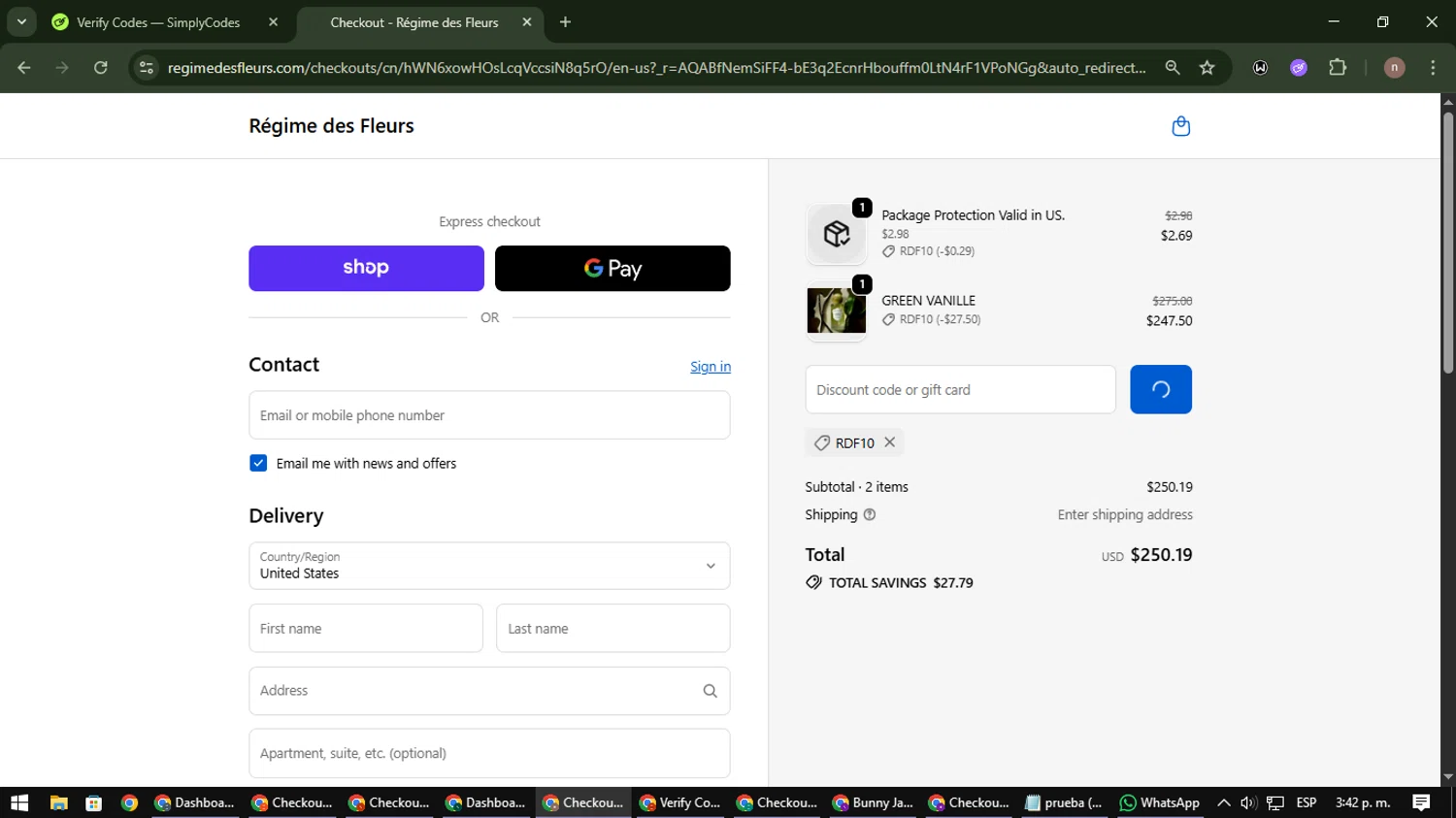Switch to the Bunny Ja... taskbar window
The height and width of the screenshot is (818, 1456).
(874, 802)
